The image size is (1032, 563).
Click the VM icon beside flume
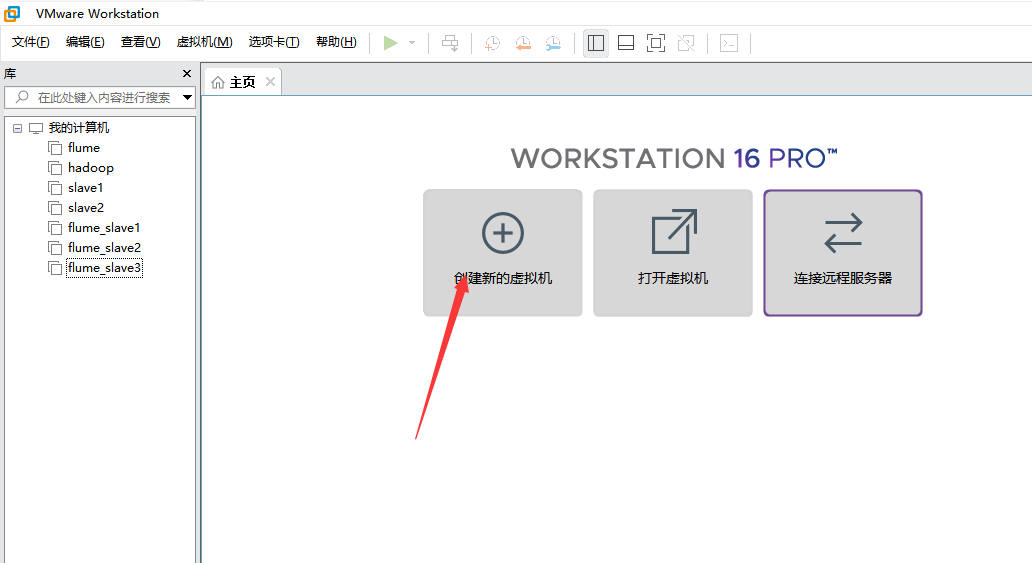click(55, 148)
